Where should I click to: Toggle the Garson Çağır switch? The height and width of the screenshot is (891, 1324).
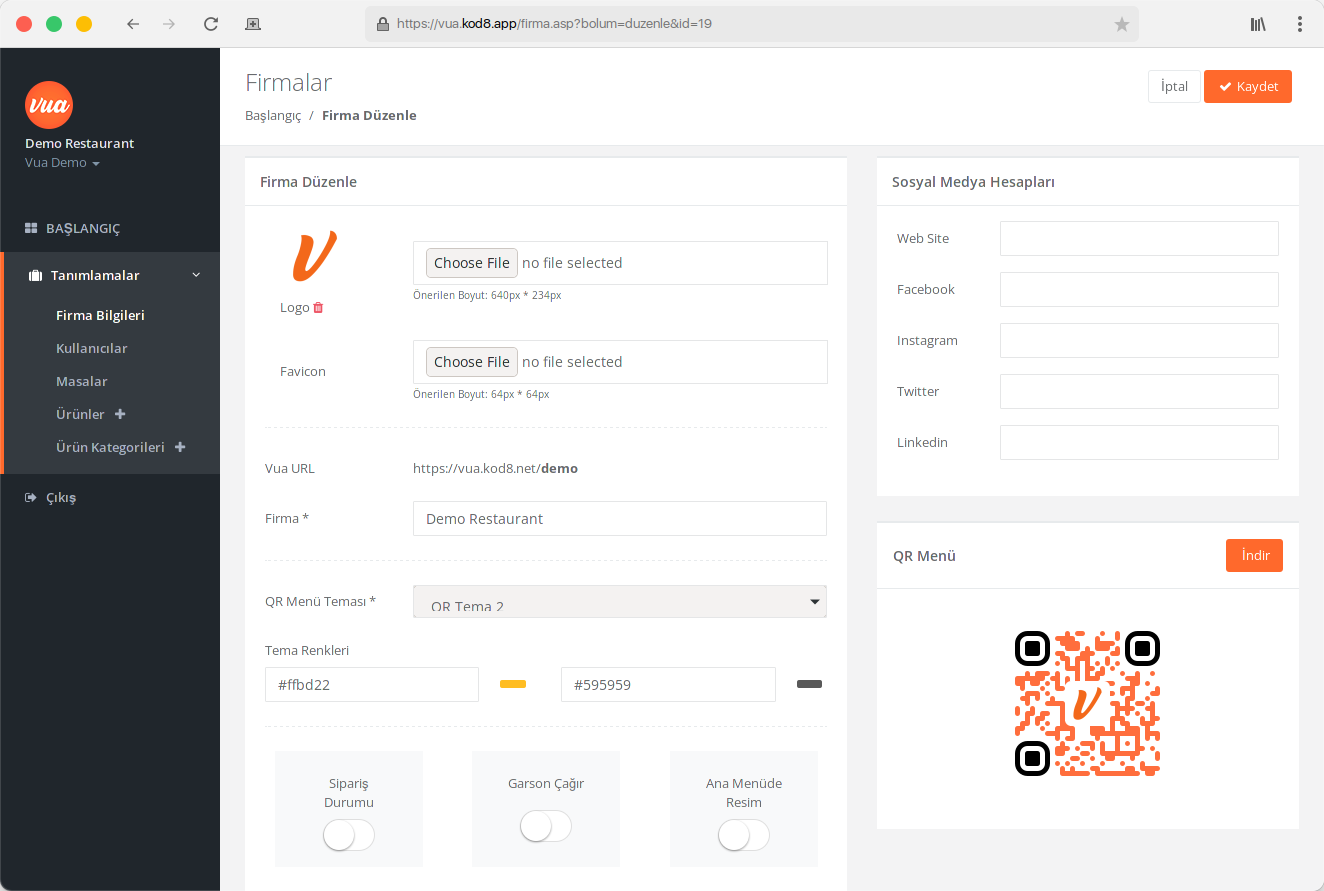[x=546, y=826]
